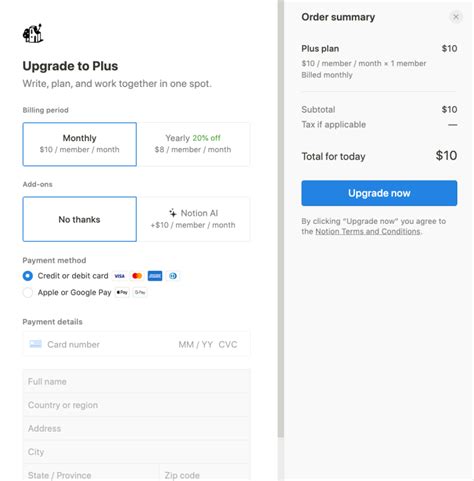Click the Apple Pay badge icon
The image size is (474, 481).
point(122,293)
